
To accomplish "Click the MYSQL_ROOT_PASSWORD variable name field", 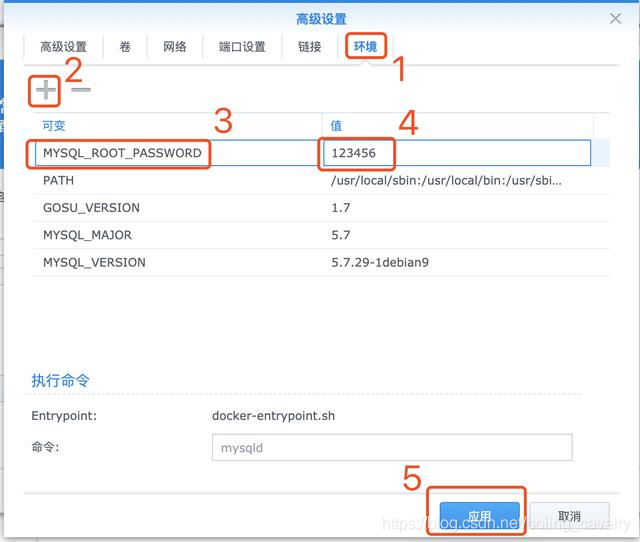I will point(178,153).
